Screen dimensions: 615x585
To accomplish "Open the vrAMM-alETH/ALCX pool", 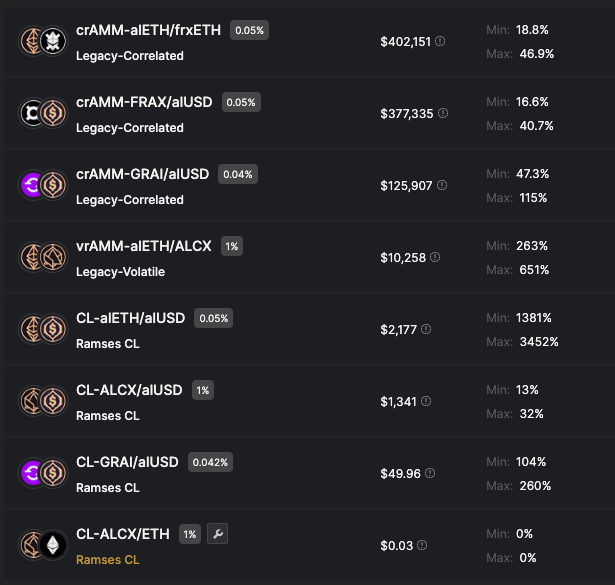I will [143, 246].
